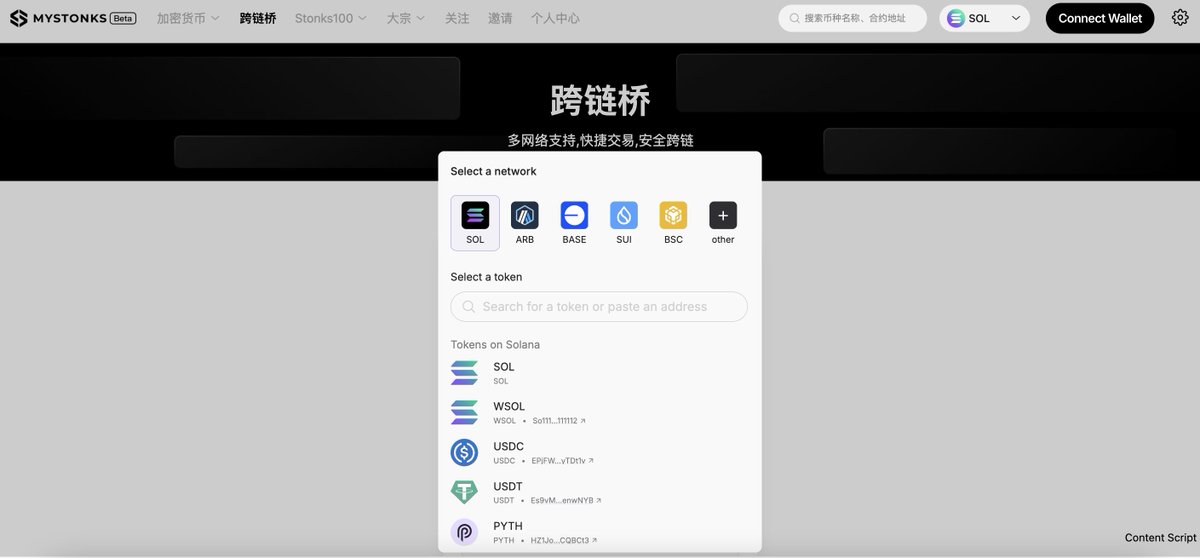1200x558 pixels.
Task: Click the USDC token icon
Action: [x=464, y=453]
